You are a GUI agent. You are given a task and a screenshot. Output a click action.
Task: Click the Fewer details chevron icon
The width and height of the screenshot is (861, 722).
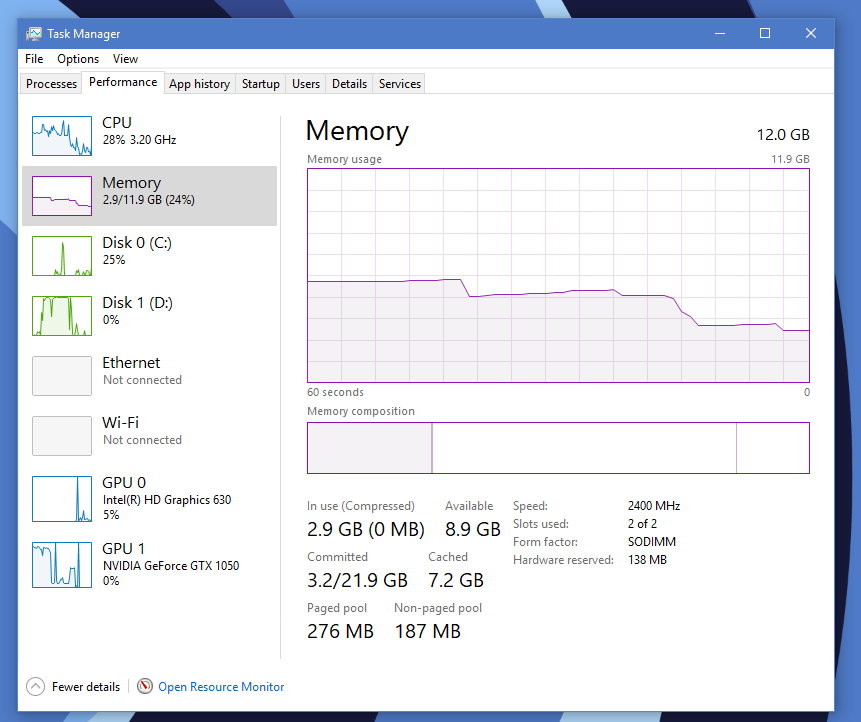point(35,686)
